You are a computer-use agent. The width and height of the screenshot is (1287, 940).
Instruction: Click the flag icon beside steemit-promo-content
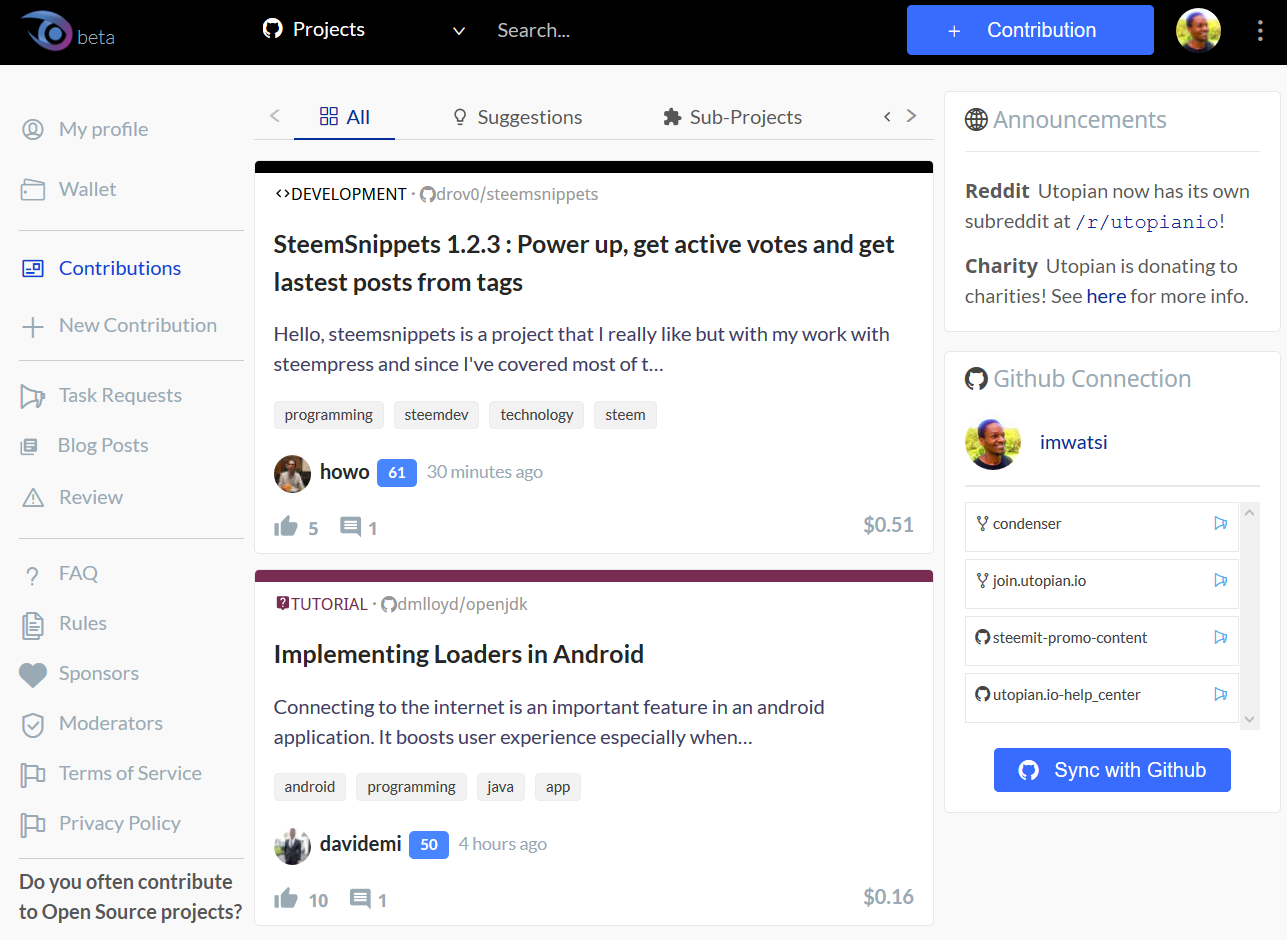(x=1220, y=637)
